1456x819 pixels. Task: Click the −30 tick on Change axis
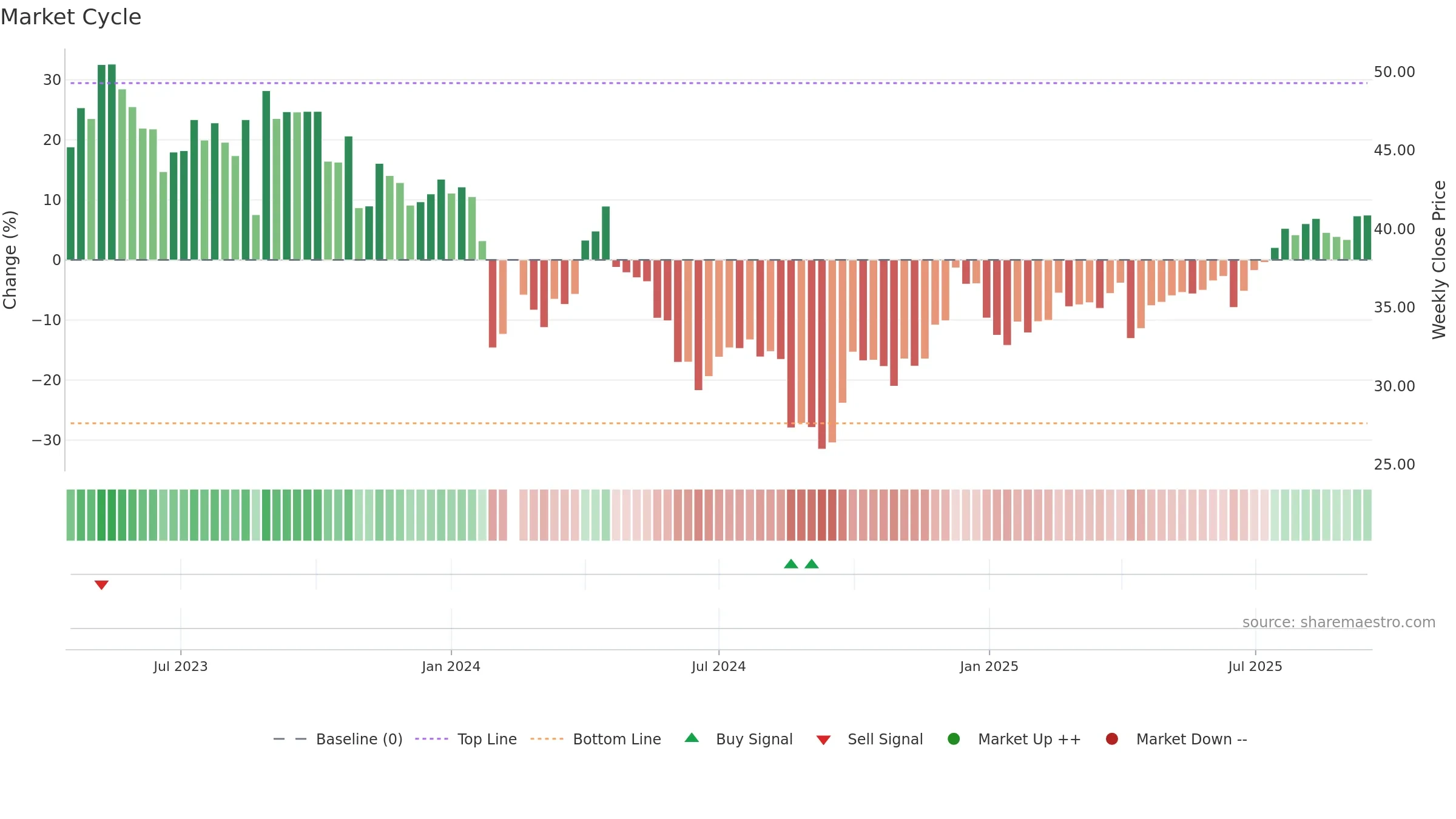[47, 440]
